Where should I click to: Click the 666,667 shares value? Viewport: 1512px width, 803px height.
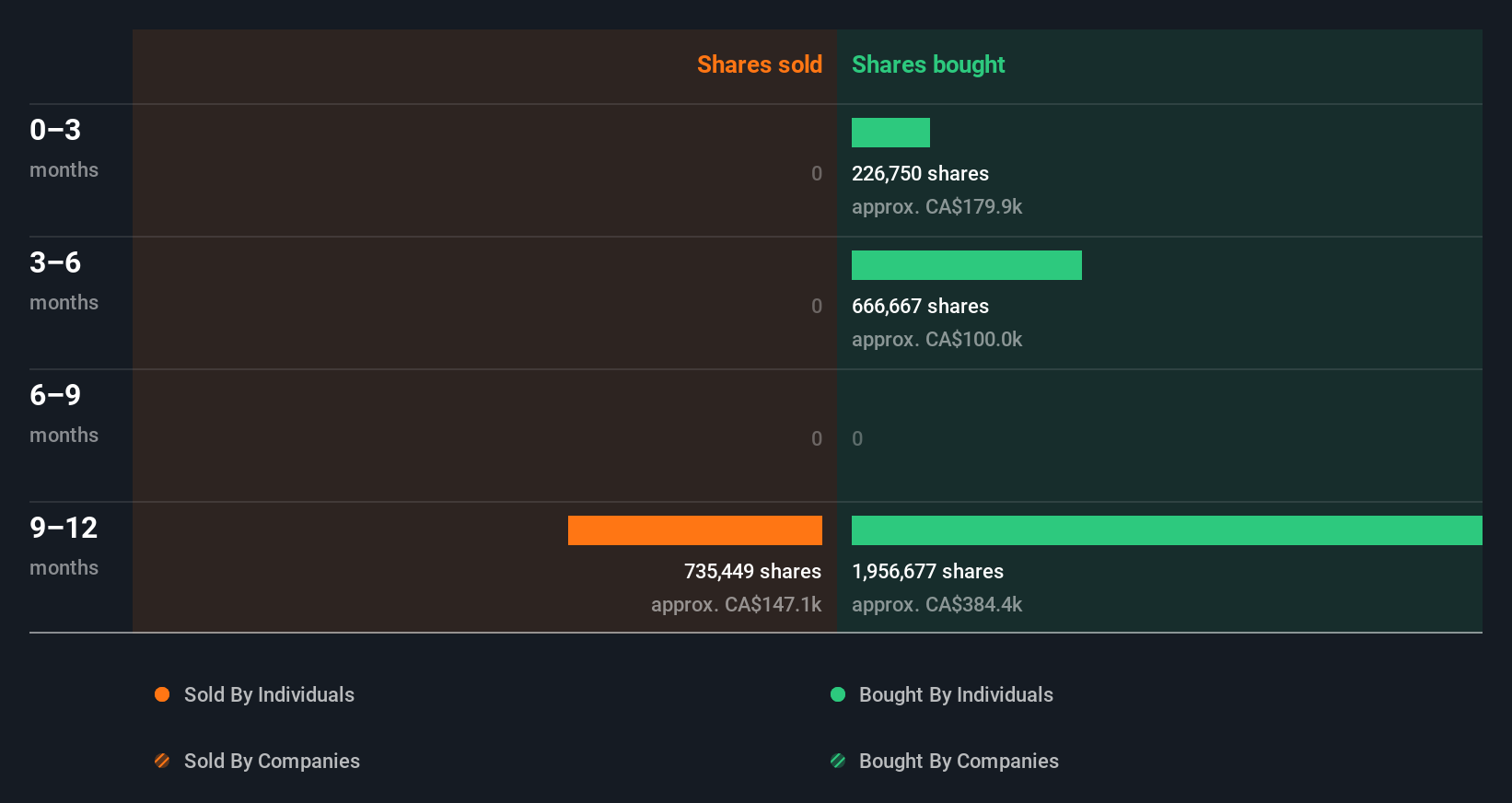point(920,307)
